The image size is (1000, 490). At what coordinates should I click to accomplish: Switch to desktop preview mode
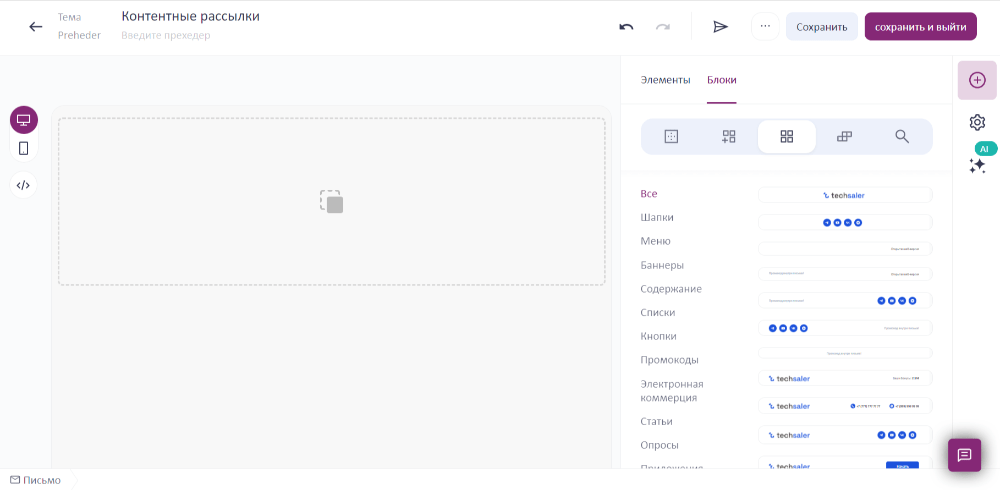(x=24, y=120)
